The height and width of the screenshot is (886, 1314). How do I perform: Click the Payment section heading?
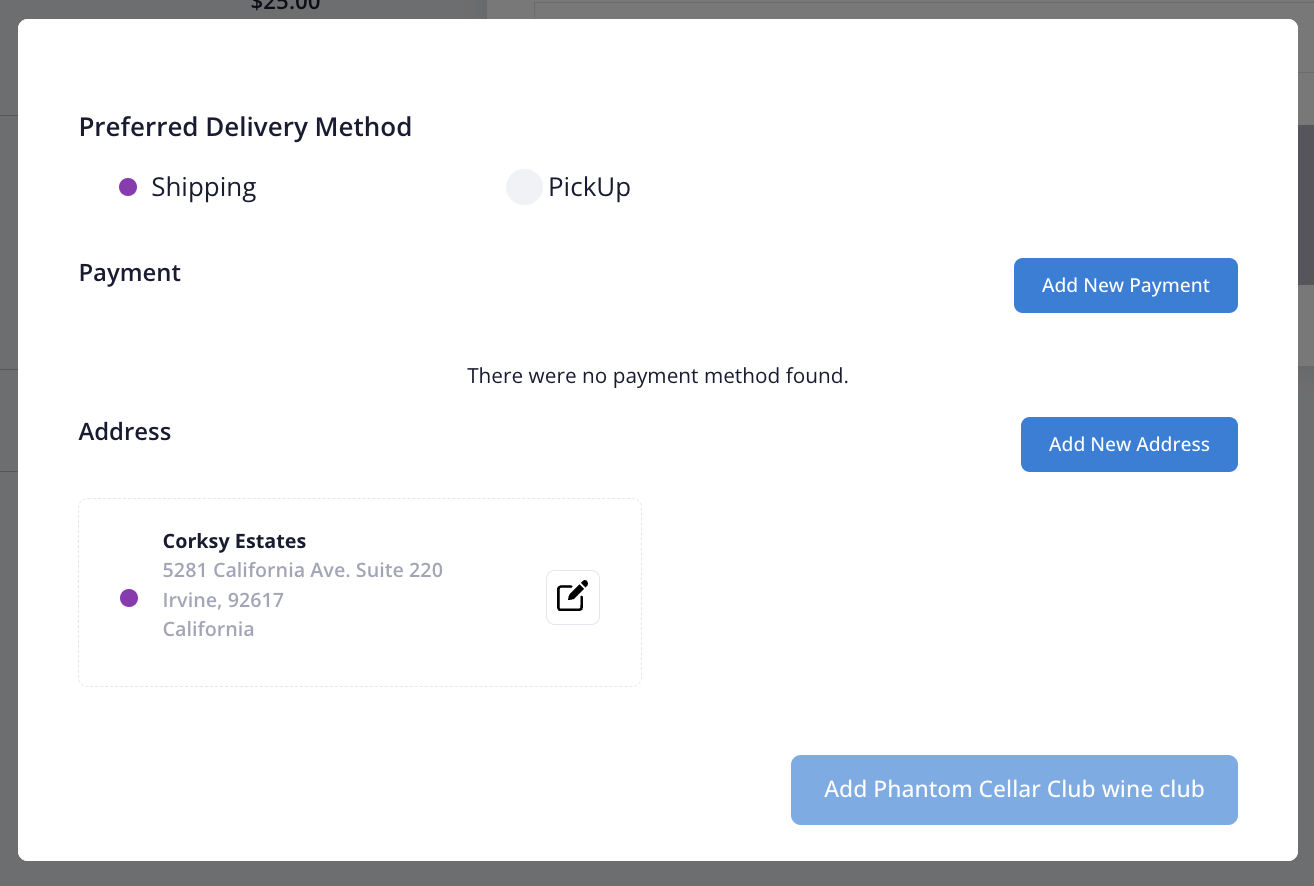pyautogui.click(x=130, y=273)
